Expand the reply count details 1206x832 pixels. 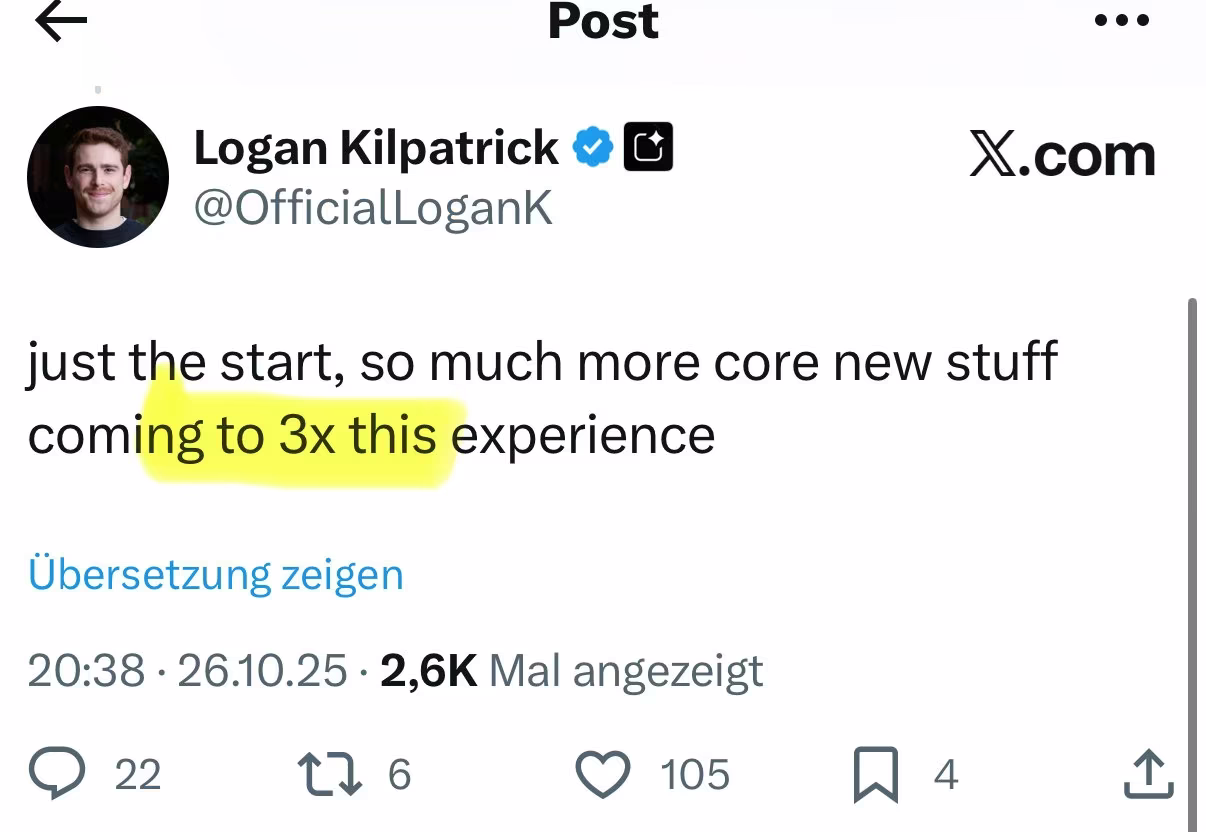tap(138, 771)
